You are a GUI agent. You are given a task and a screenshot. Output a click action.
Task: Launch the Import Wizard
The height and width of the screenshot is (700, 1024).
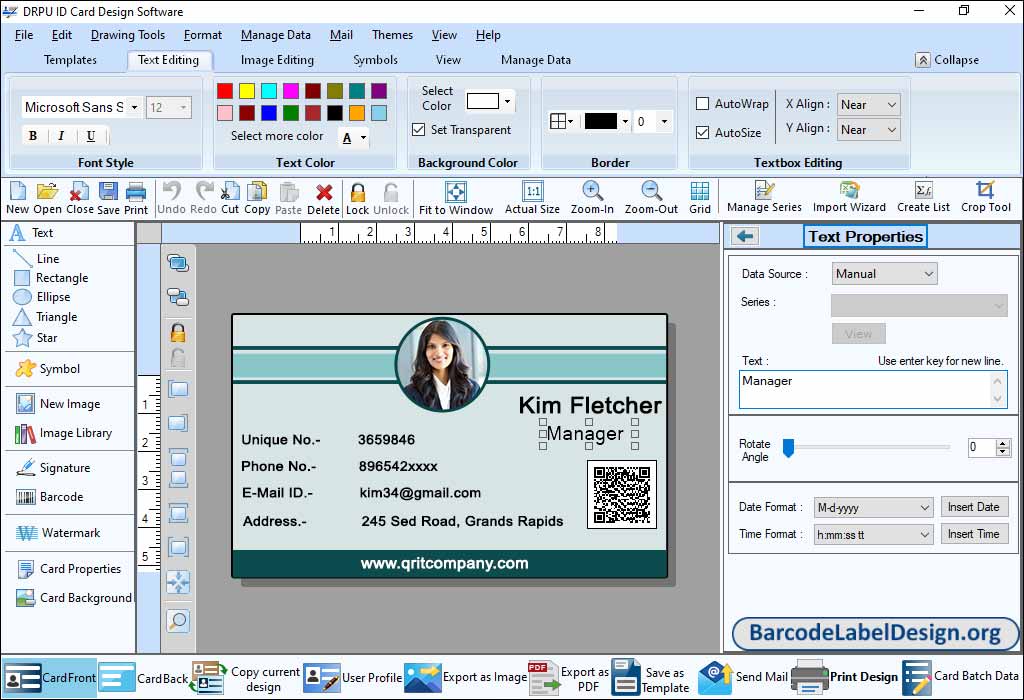849,197
